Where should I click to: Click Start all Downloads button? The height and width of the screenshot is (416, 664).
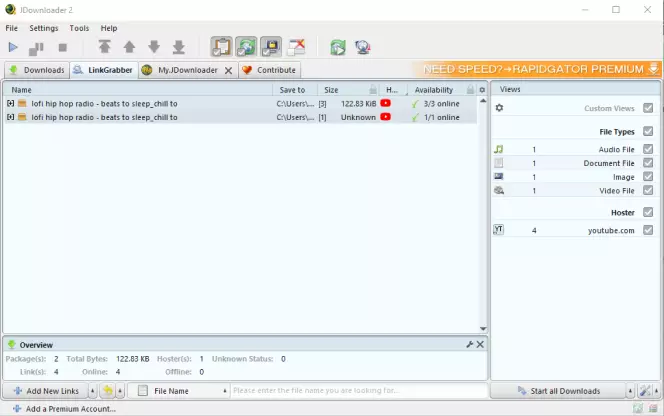558,391
